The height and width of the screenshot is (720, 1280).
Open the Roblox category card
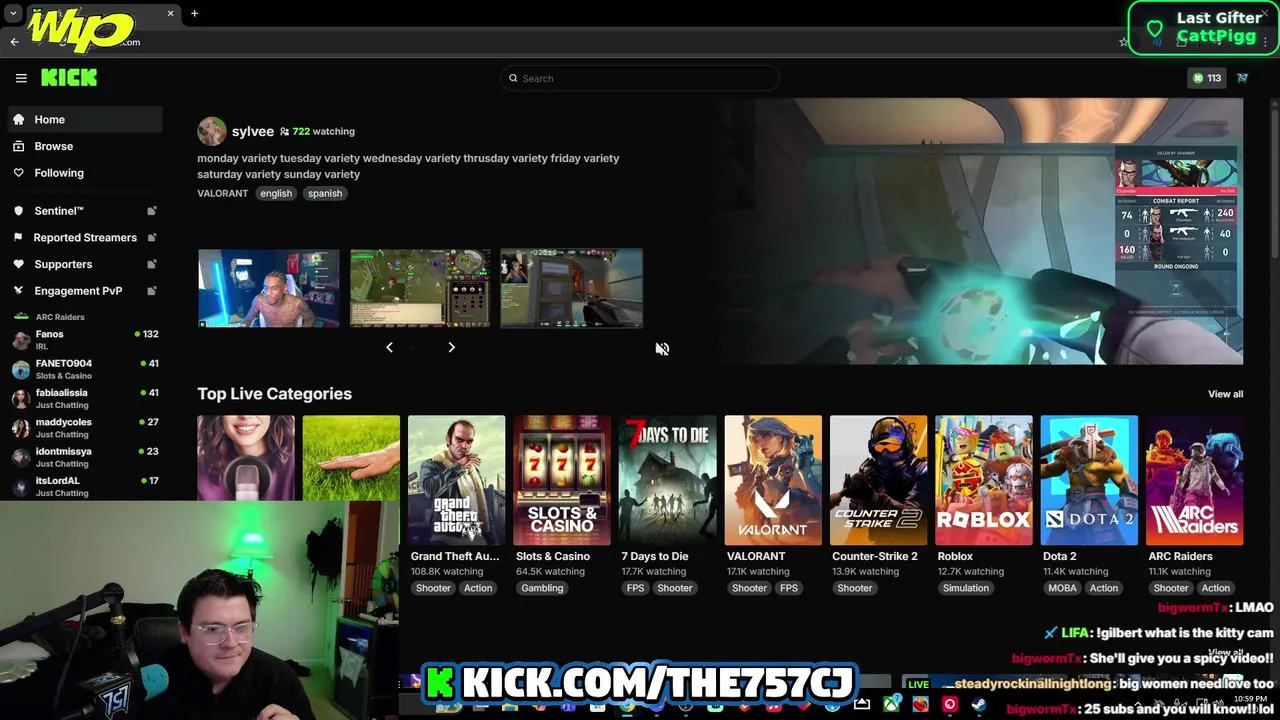pyautogui.click(x=984, y=480)
